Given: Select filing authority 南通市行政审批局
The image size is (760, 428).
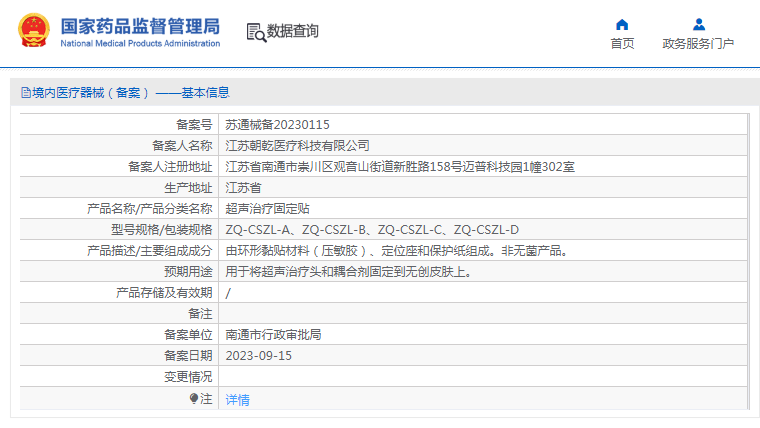Looking at the screenshot, I should tap(273, 334).
